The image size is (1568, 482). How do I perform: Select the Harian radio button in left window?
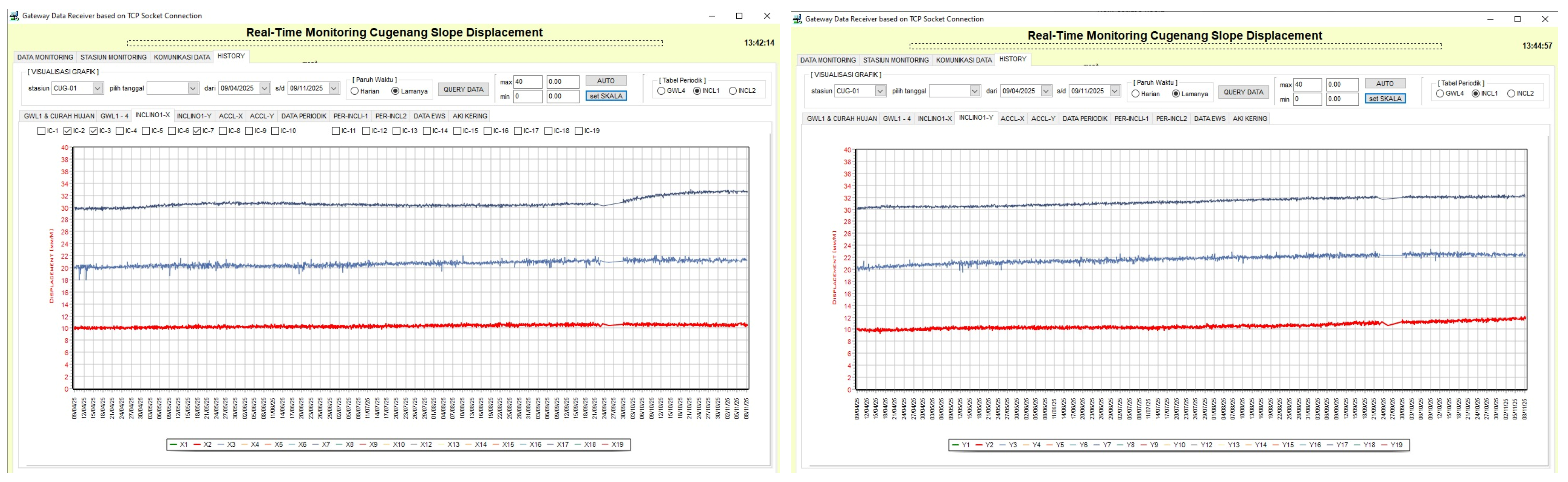[x=355, y=91]
